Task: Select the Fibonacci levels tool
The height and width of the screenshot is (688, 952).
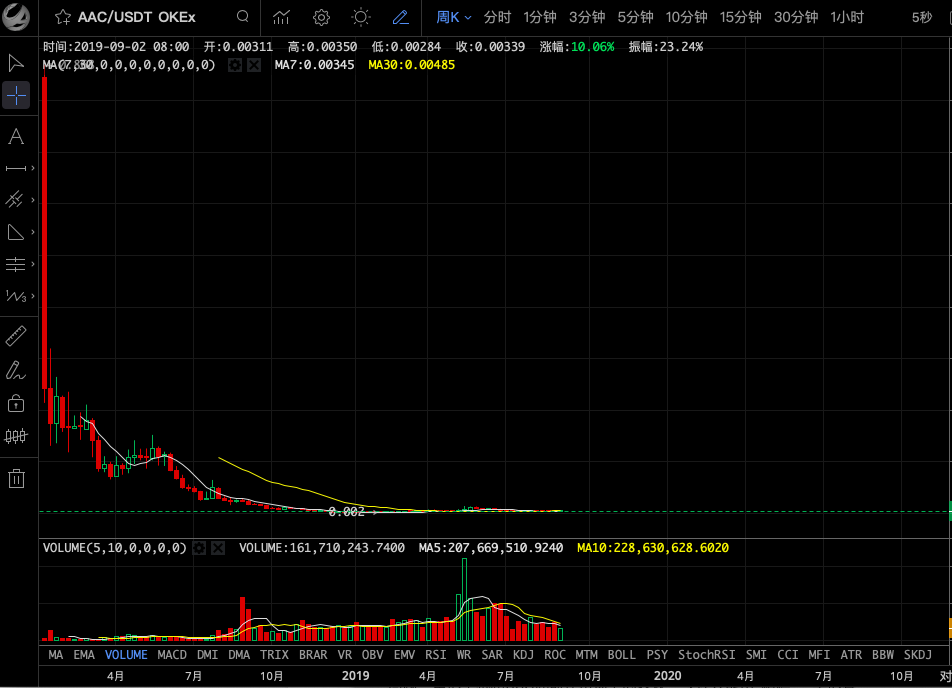Action: coord(15,264)
